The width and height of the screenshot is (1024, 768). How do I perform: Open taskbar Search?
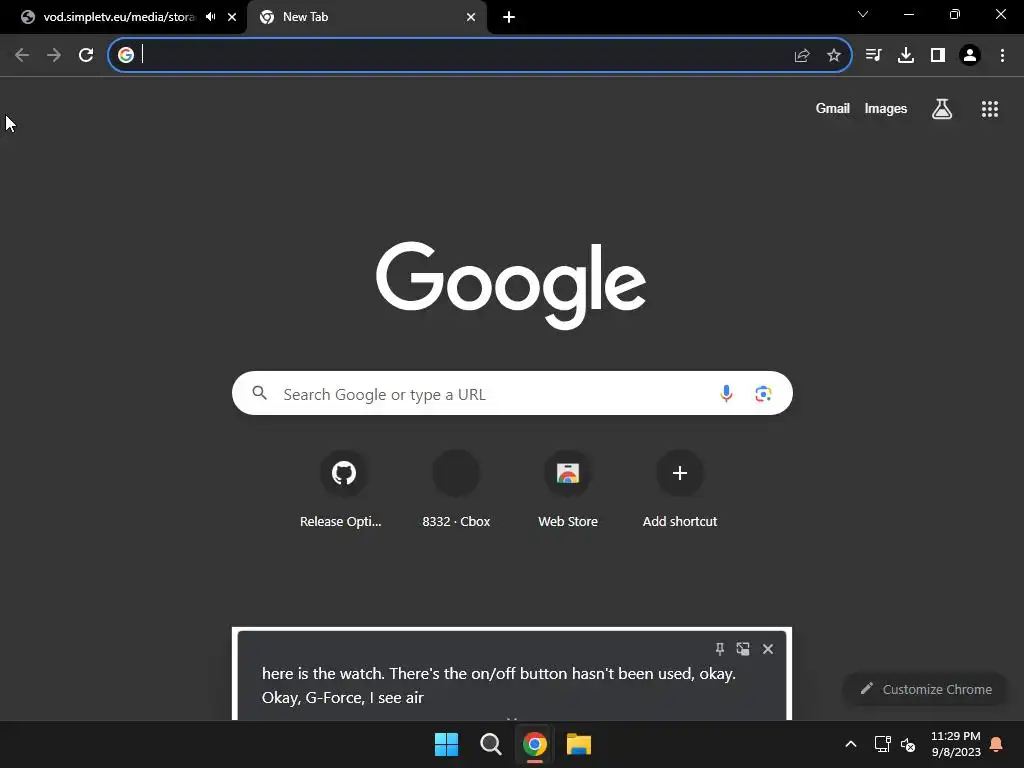pos(490,744)
